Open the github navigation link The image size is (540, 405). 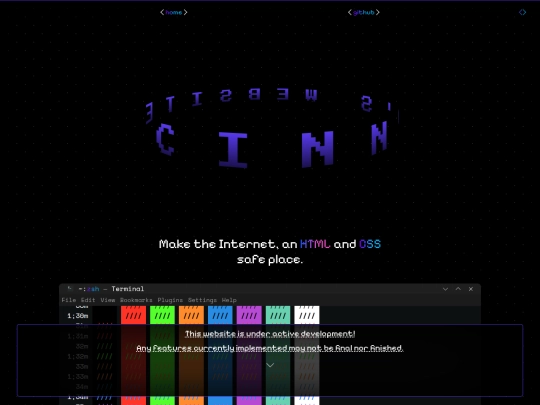click(363, 12)
